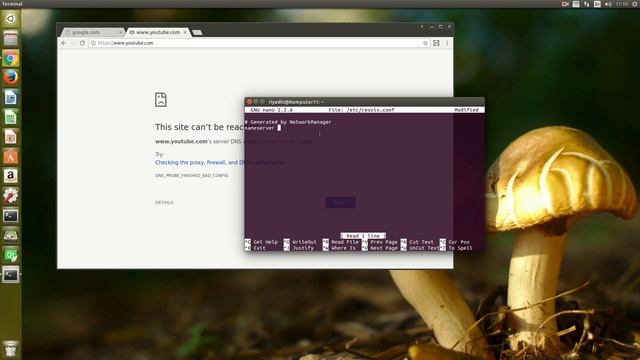The width and height of the screenshot is (640, 360).
Task: Open Ubuntu Software Center icon
Action: (11, 156)
